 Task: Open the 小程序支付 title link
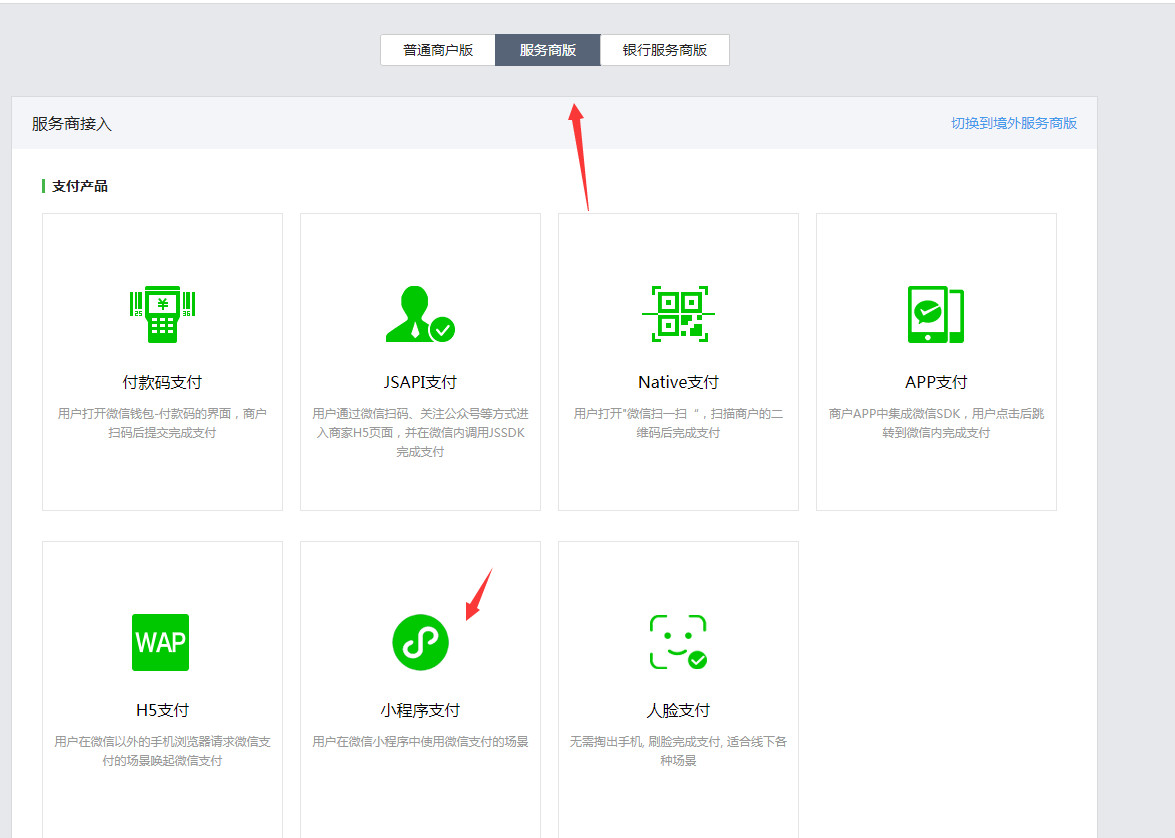click(420, 711)
